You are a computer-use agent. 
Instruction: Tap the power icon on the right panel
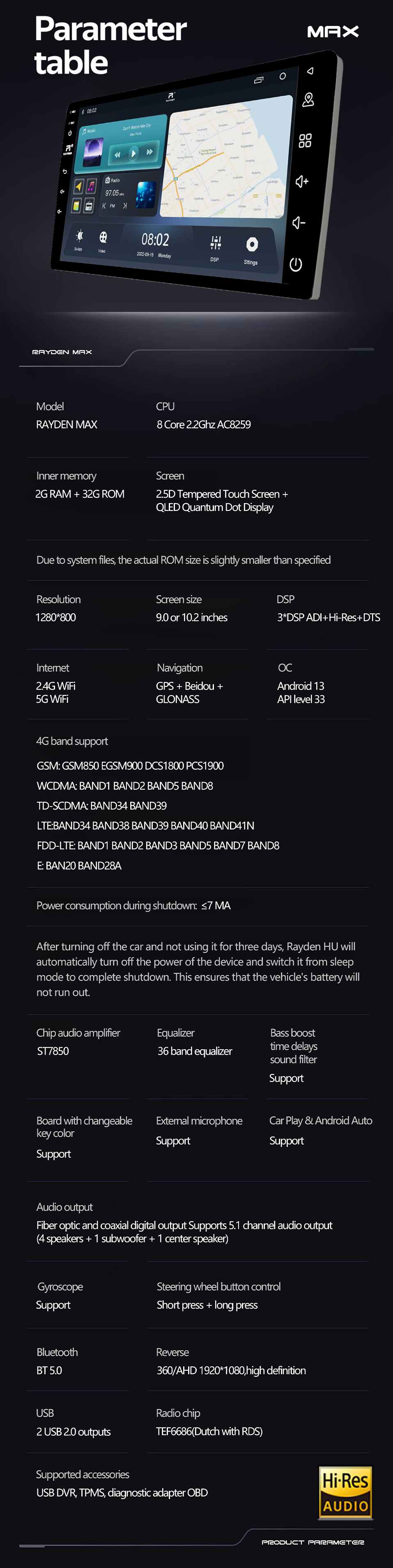click(296, 264)
